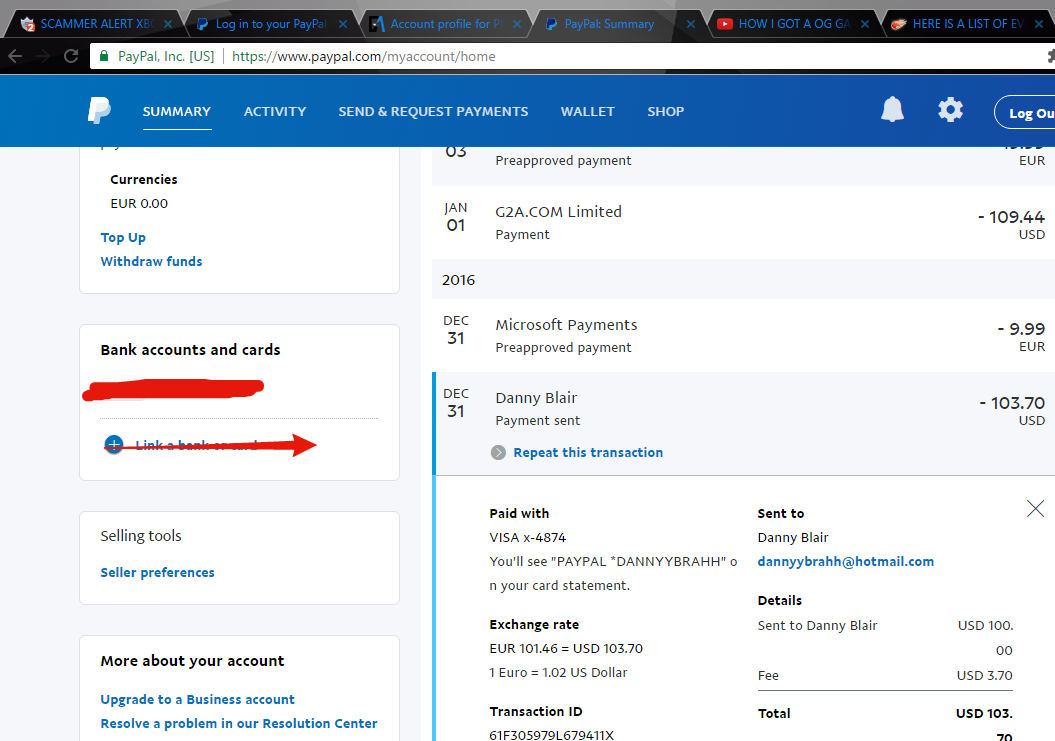Click Repeat this transaction link
Viewport: 1055px width, 741px height.
[x=588, y=452]
